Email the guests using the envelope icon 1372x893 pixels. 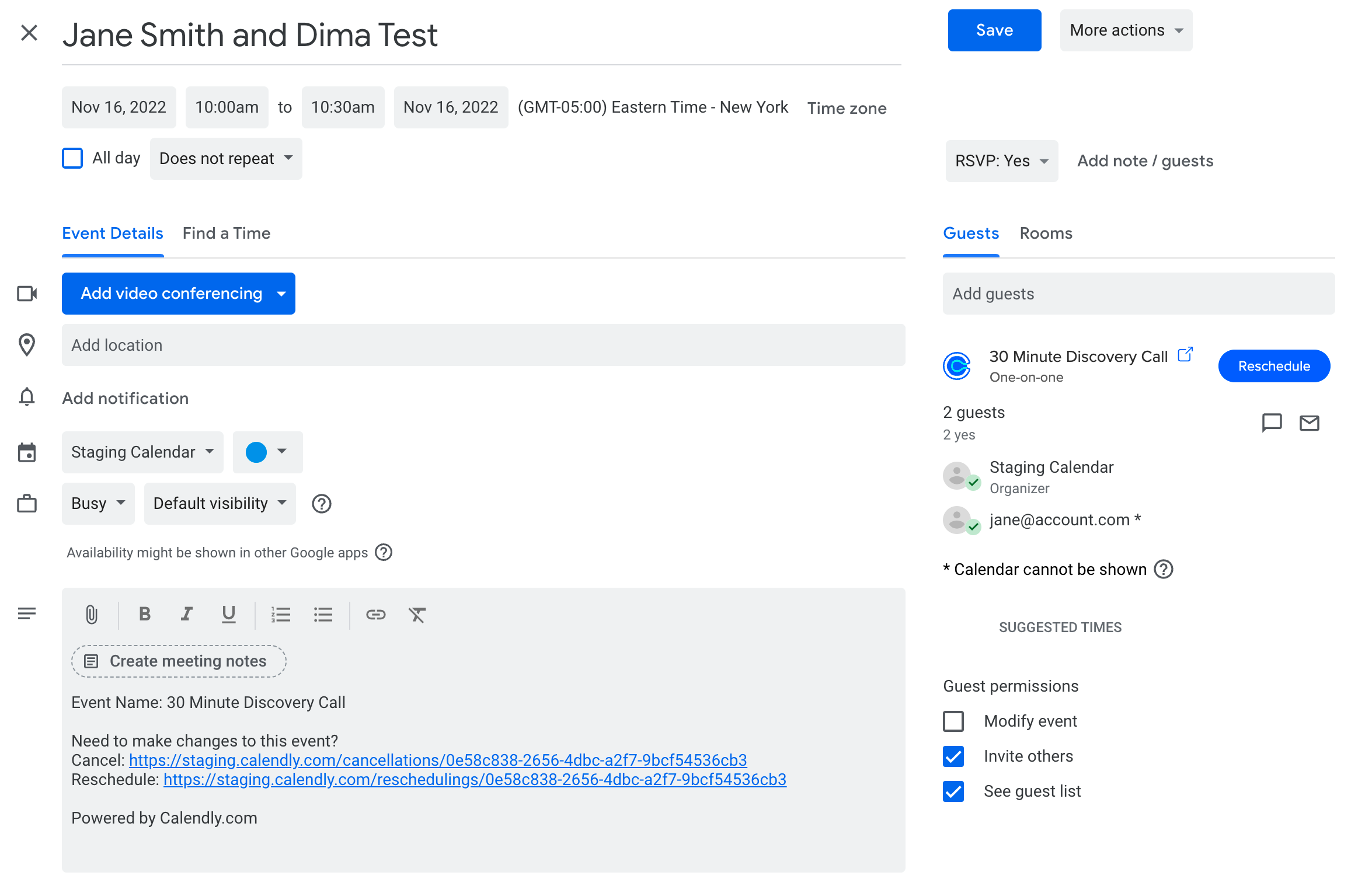point(1310,423)
